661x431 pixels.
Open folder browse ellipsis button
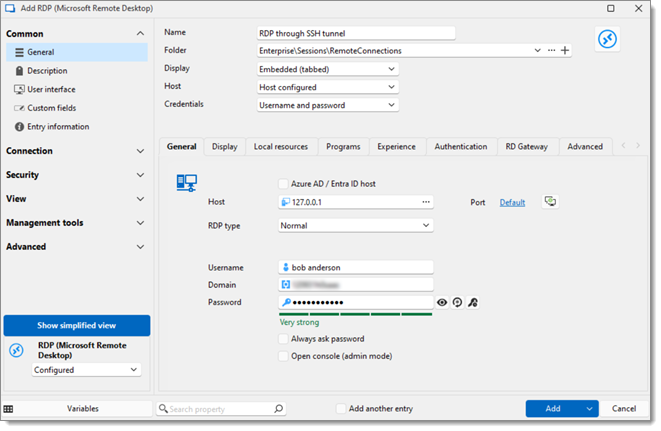[x=551, y=51]
